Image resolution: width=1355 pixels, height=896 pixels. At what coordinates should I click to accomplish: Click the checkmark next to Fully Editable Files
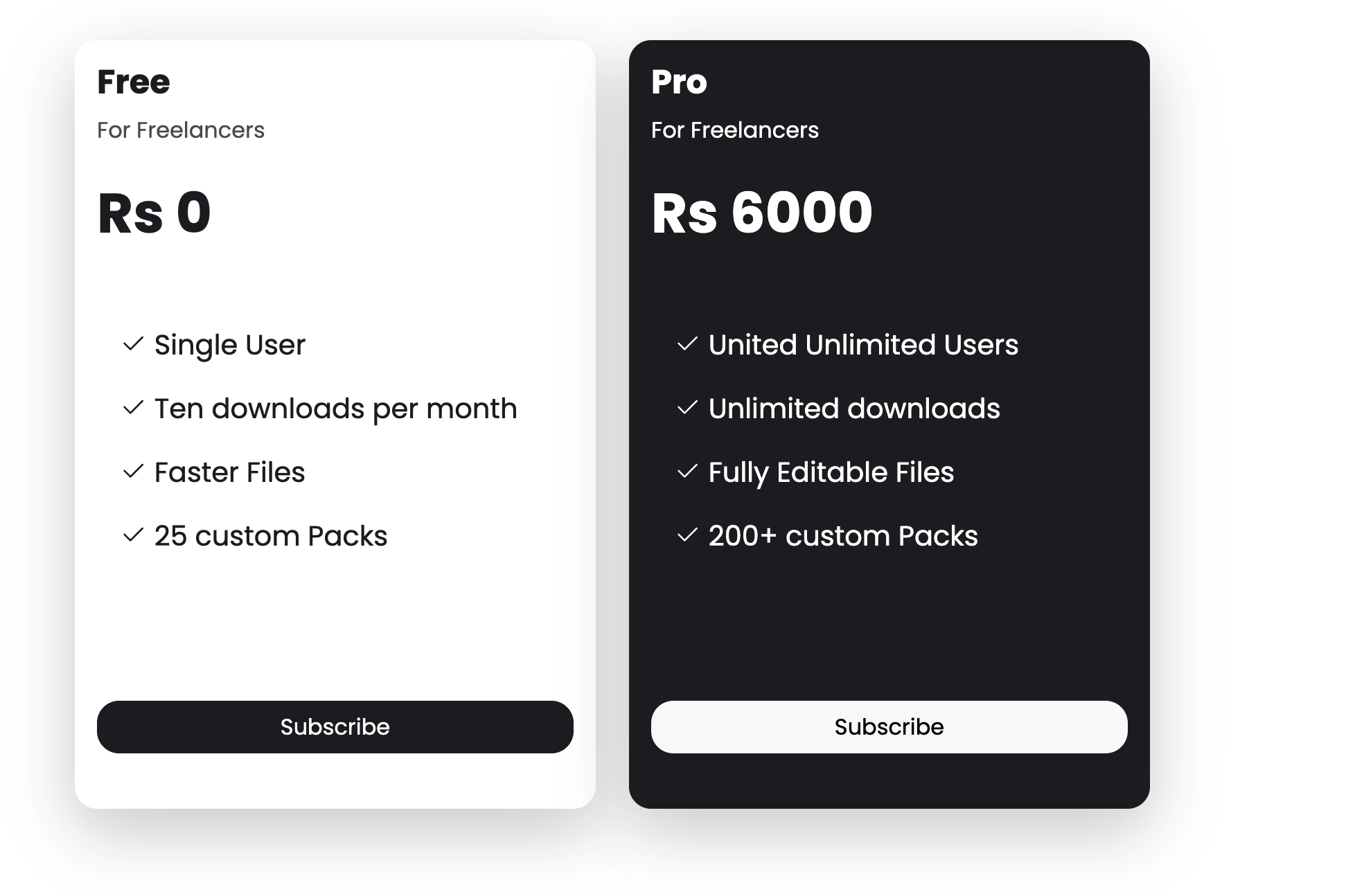coord(687,471)
